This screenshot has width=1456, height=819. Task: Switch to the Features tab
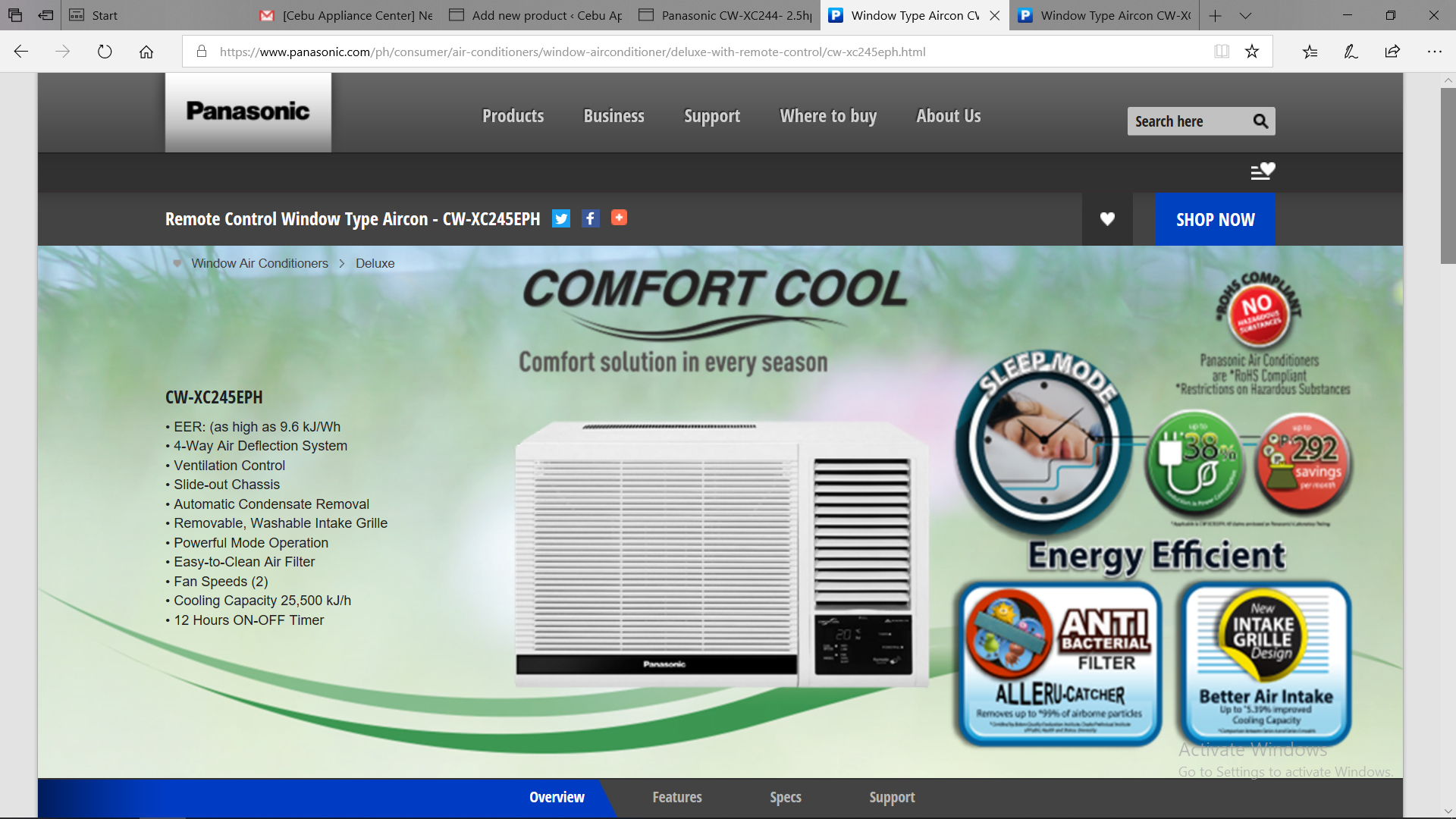[x=677, y=797]
